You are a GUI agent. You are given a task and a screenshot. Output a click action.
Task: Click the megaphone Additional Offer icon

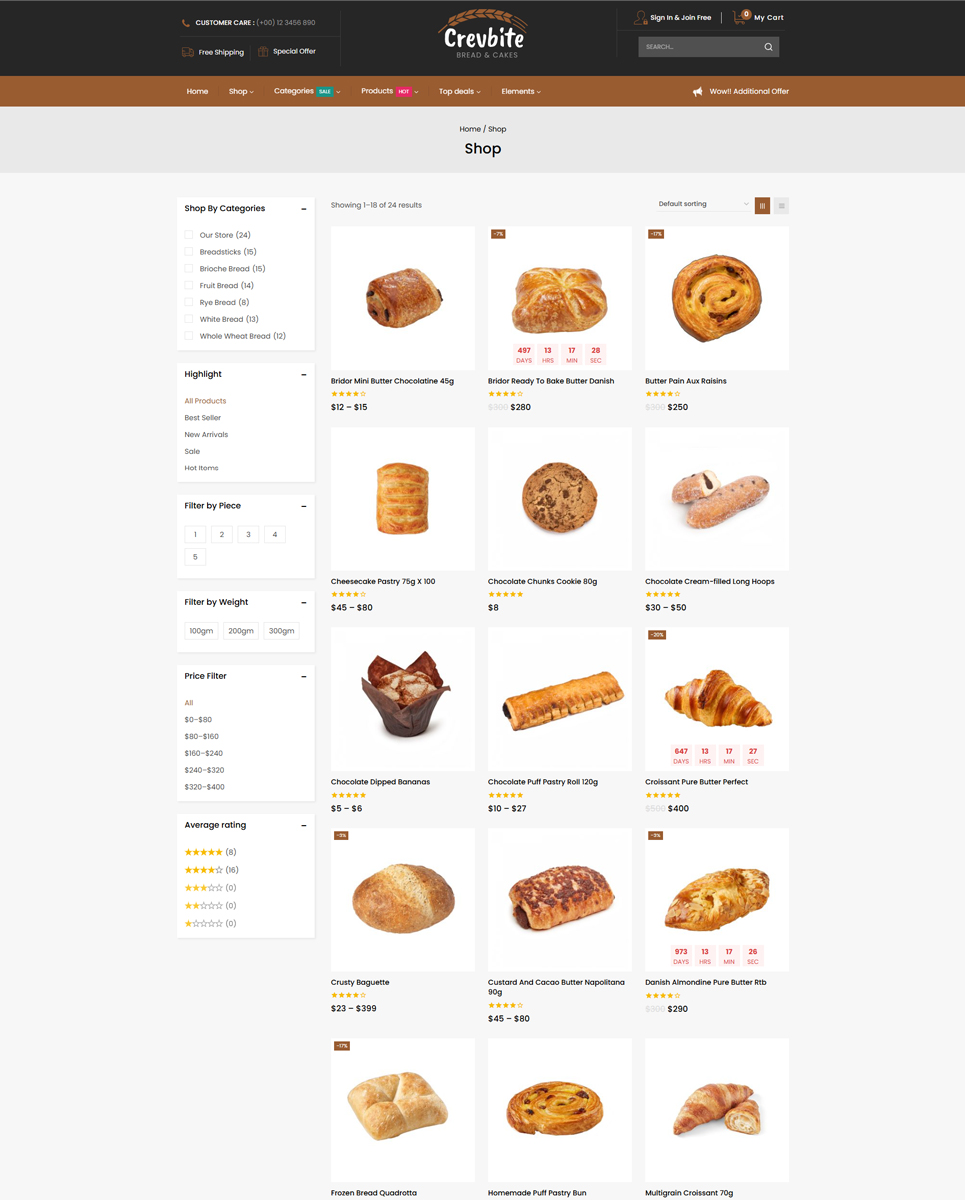[698, 91]
